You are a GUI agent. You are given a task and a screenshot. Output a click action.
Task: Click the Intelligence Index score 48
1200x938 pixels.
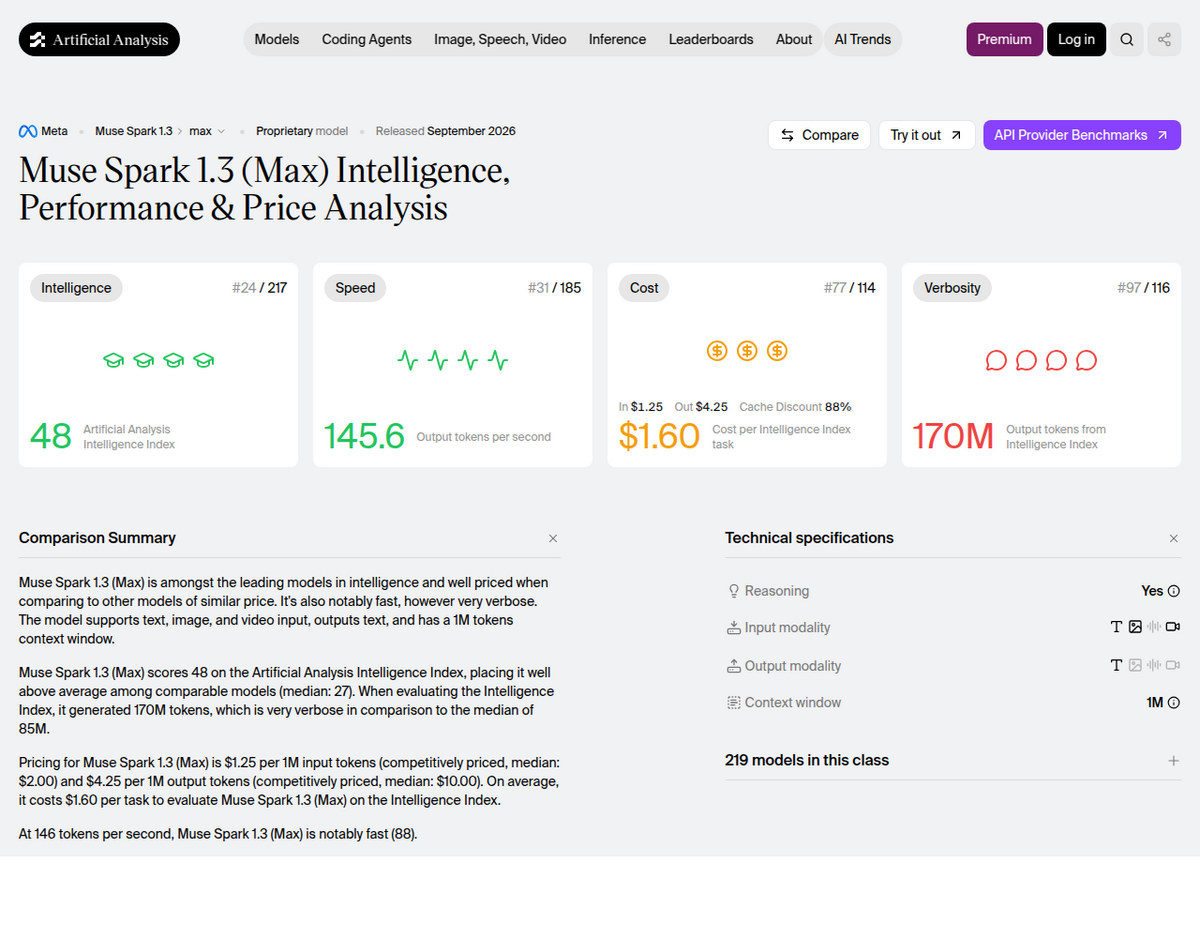pos(50,436)
